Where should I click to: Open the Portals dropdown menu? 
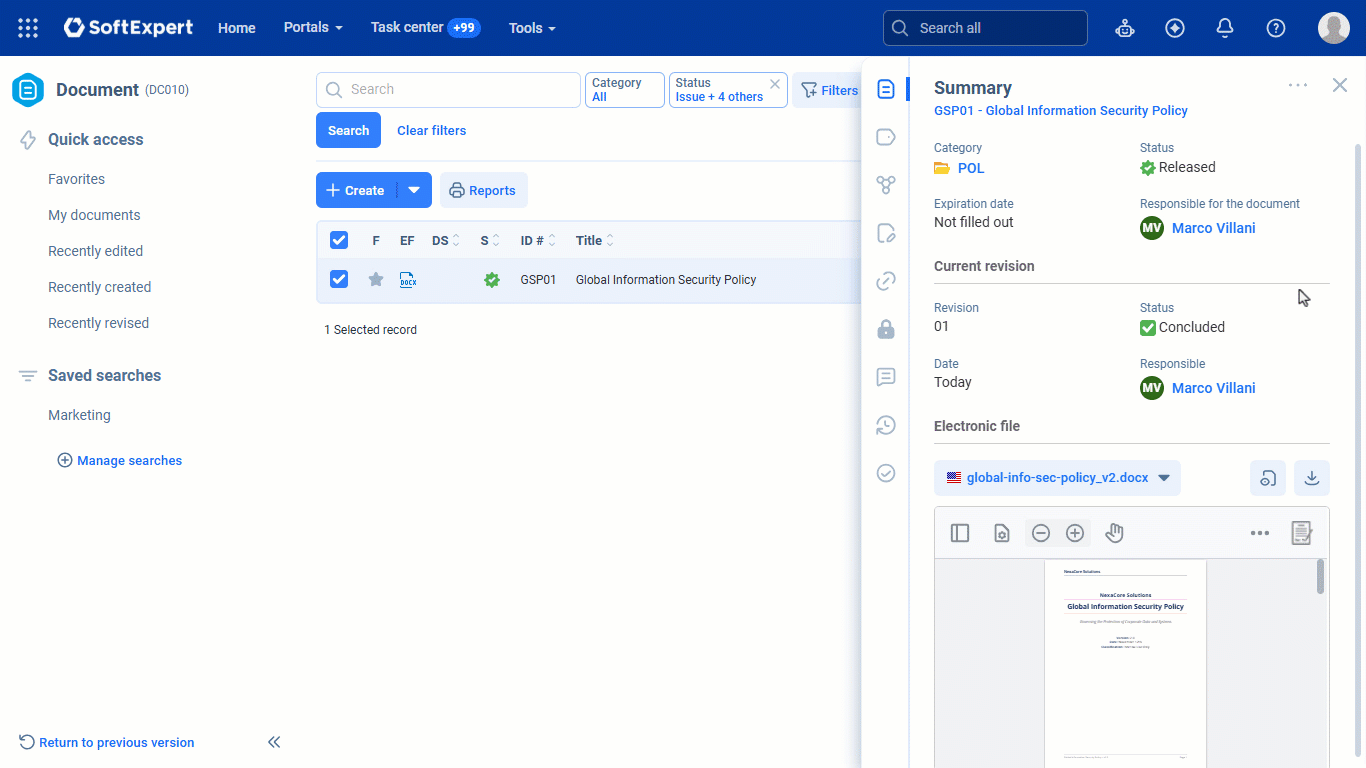click(x=313, y=27)
